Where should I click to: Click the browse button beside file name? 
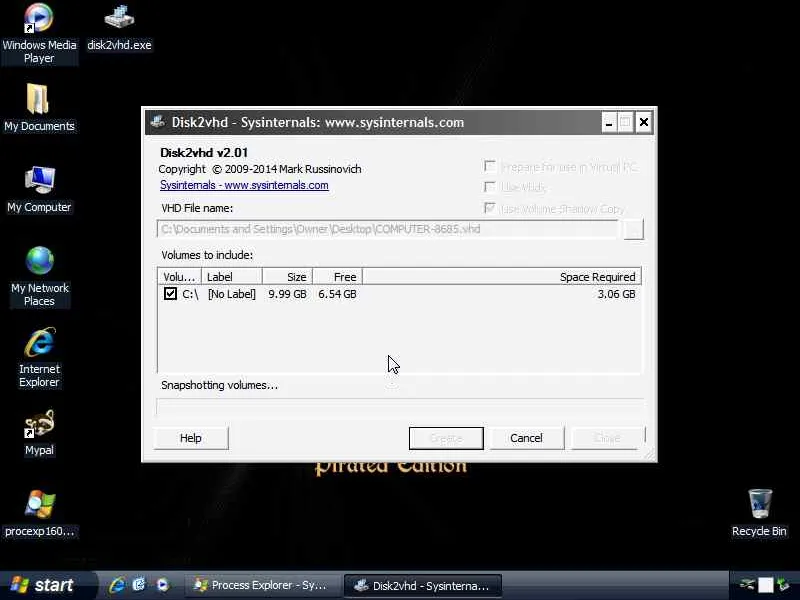[x=634, y=230]
